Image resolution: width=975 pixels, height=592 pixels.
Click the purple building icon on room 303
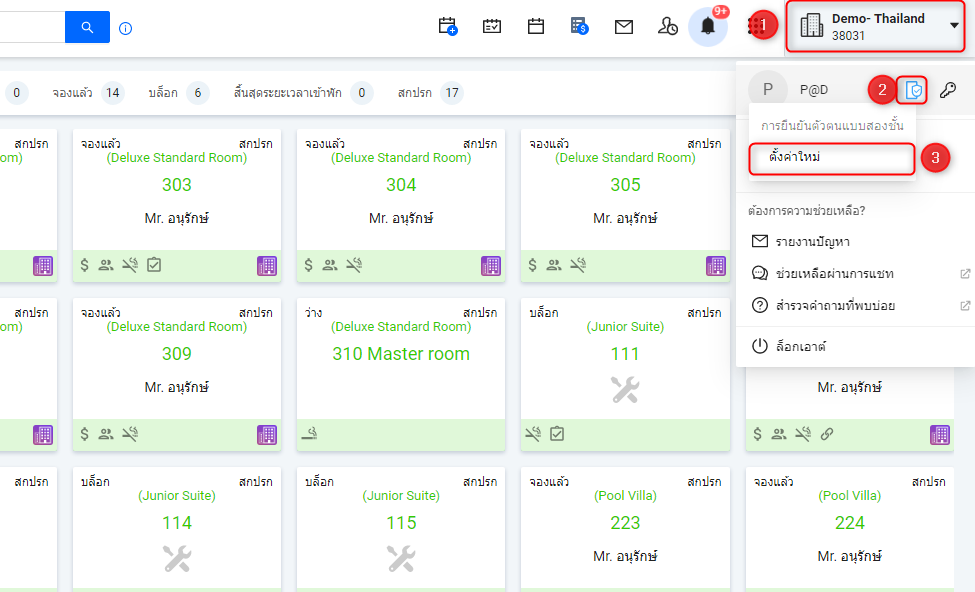pyautogui.click(x=267, y=266)
